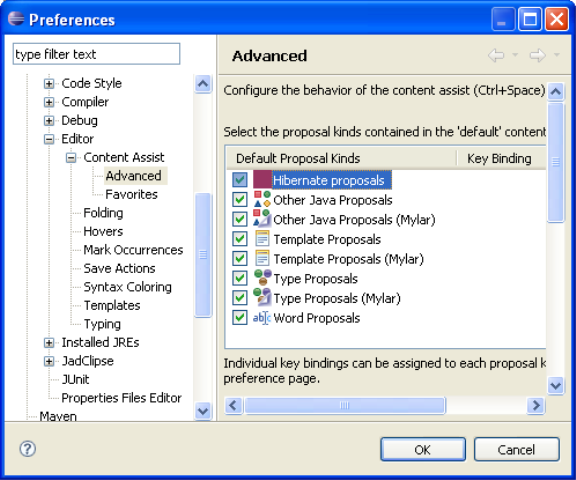Uncheck the Hibernate proposals checkbox
Screen dimensions: 576x480
coord(240,180)
